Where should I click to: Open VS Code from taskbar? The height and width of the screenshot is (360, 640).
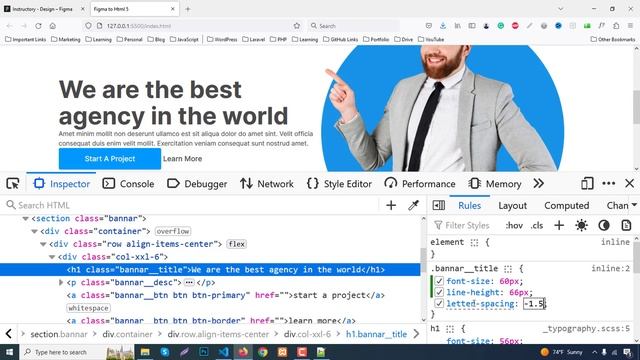pyautogui.click(x=224, y=352)
